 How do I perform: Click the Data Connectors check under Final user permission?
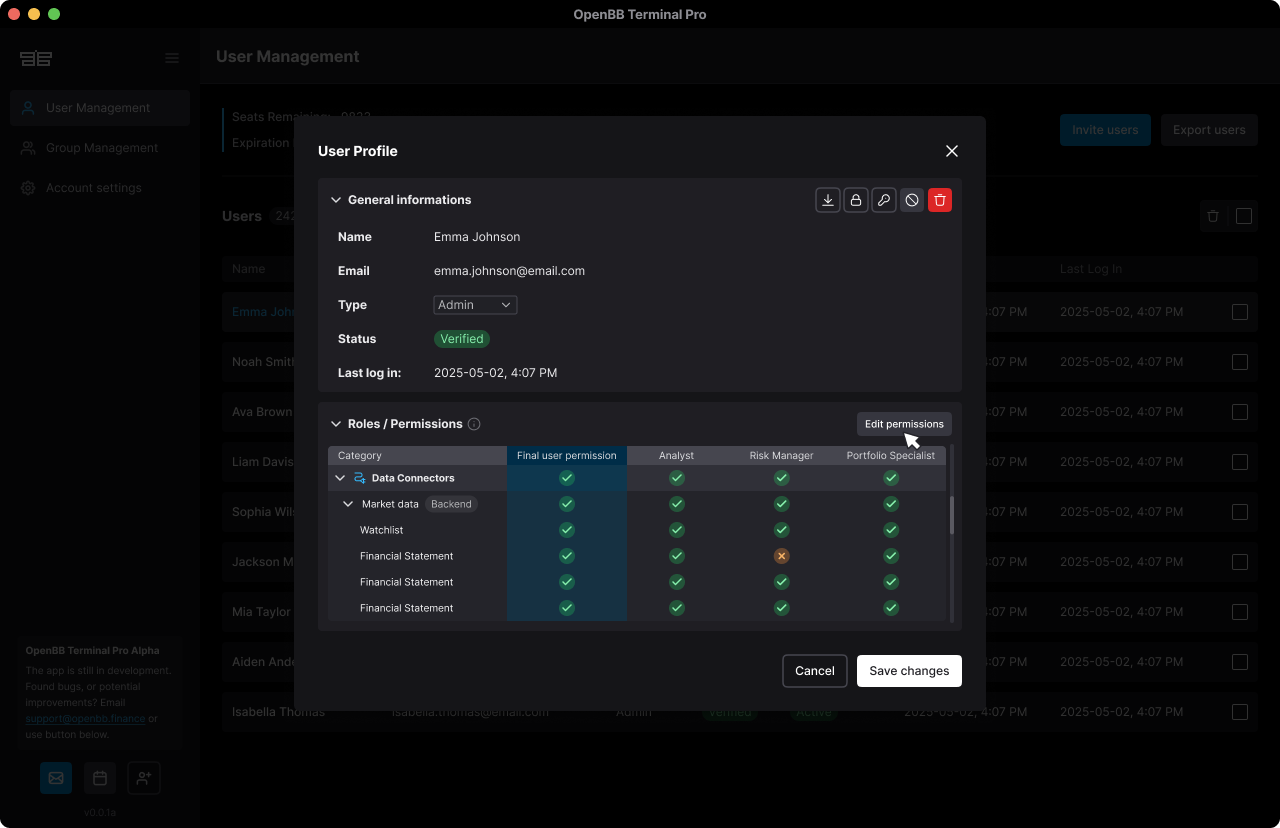(567, 478)
